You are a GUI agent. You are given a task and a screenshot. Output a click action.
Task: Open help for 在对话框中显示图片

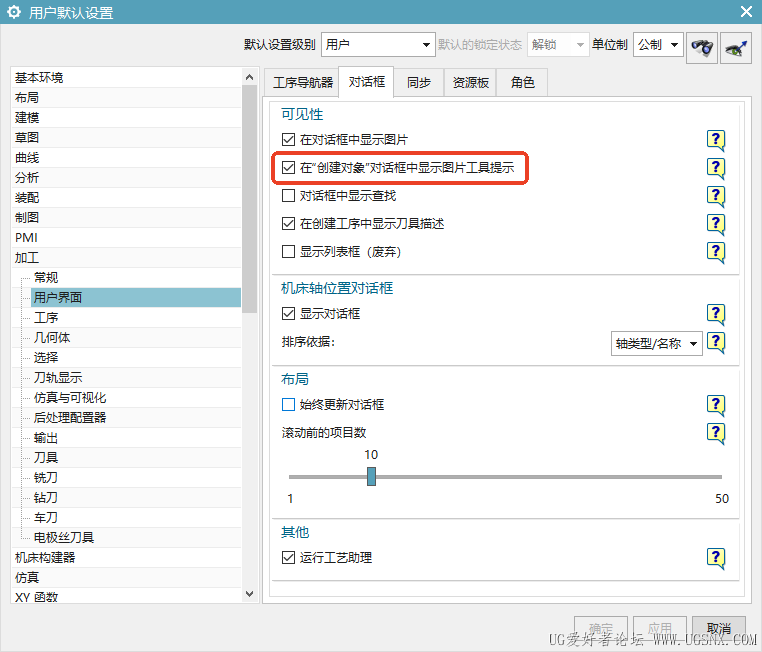click(x=715, y=140)
